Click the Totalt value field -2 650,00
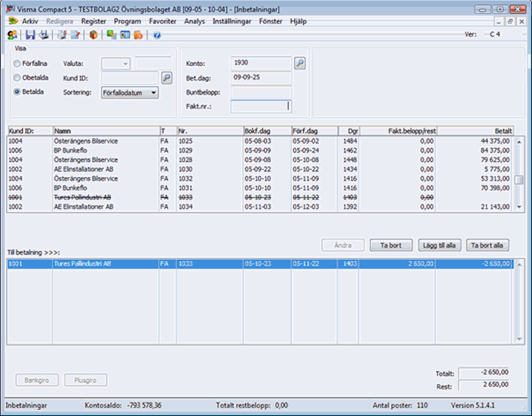This screenshot has height=416, width=532. pyautogui.click(x=484, y=373)
